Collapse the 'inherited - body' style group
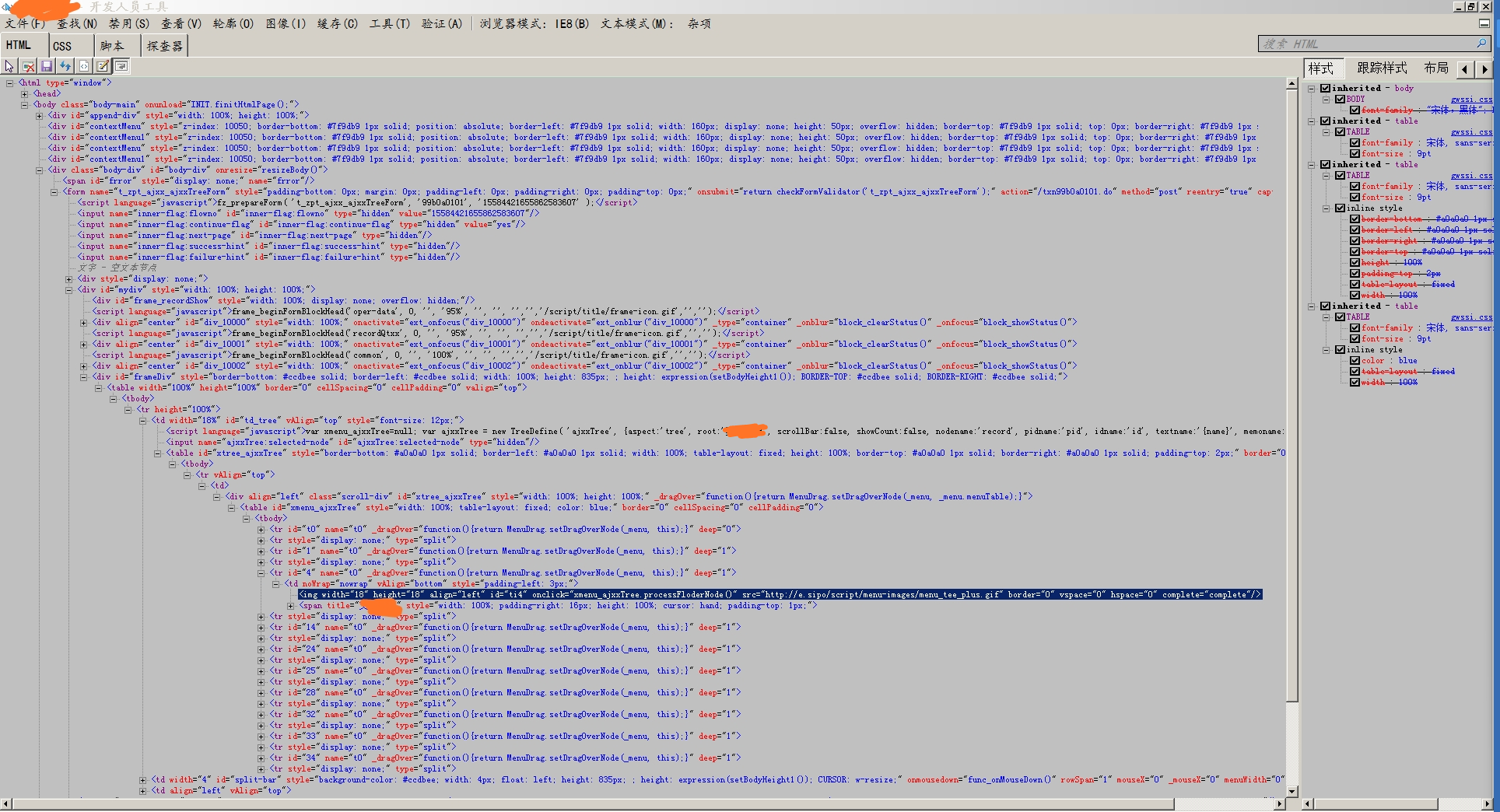This screenshot has width=1500, height=812. 1312,88
